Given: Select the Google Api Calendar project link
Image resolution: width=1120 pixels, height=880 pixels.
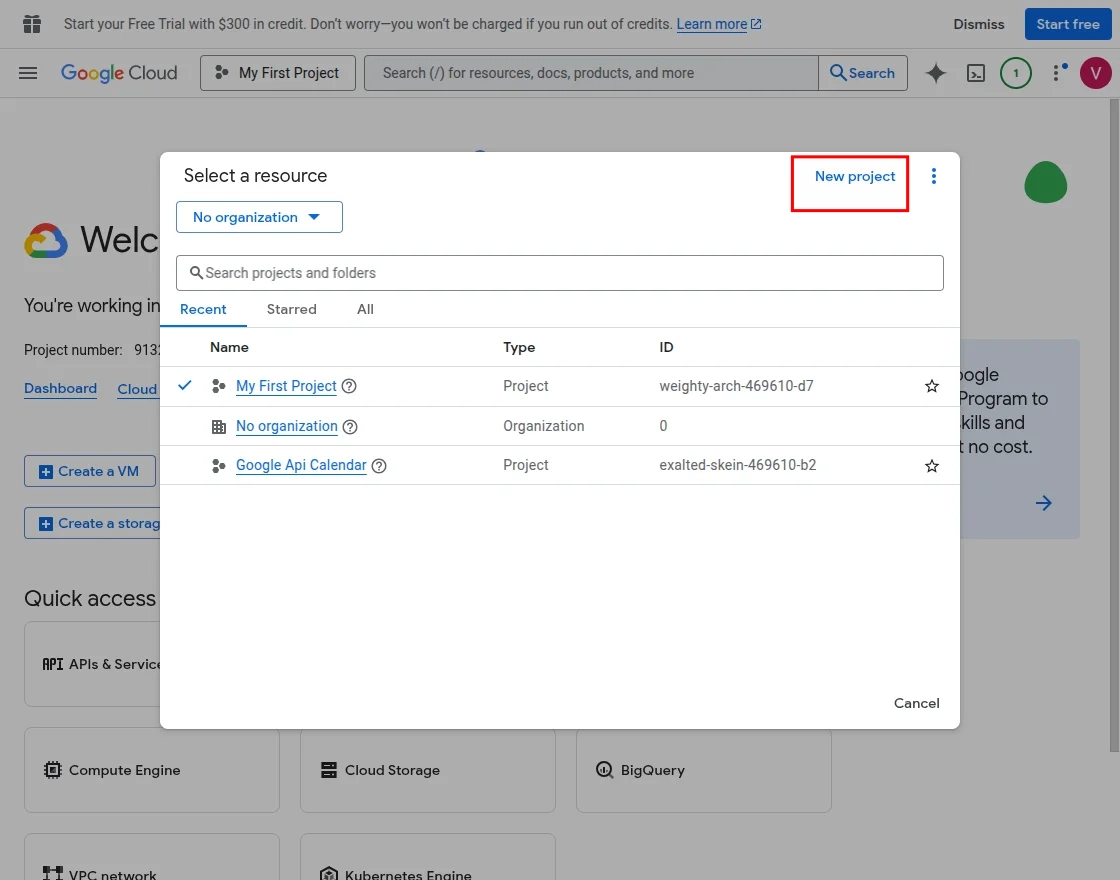Looking at the screenshot, I should (301, 466).
